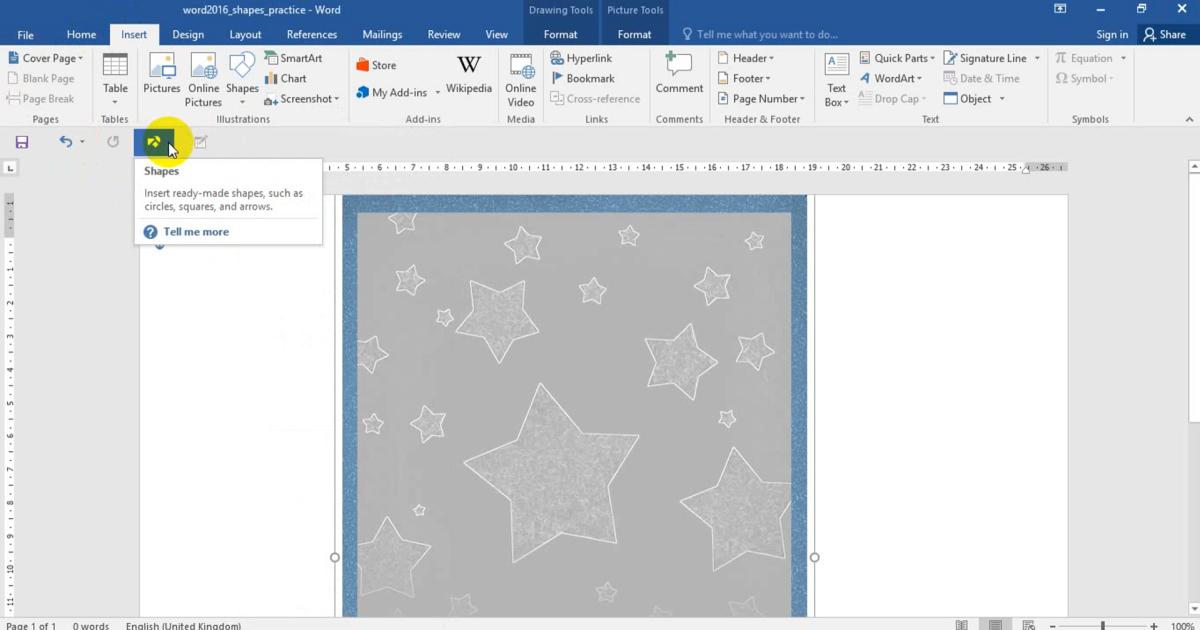Switch to the Design tab

188,34
